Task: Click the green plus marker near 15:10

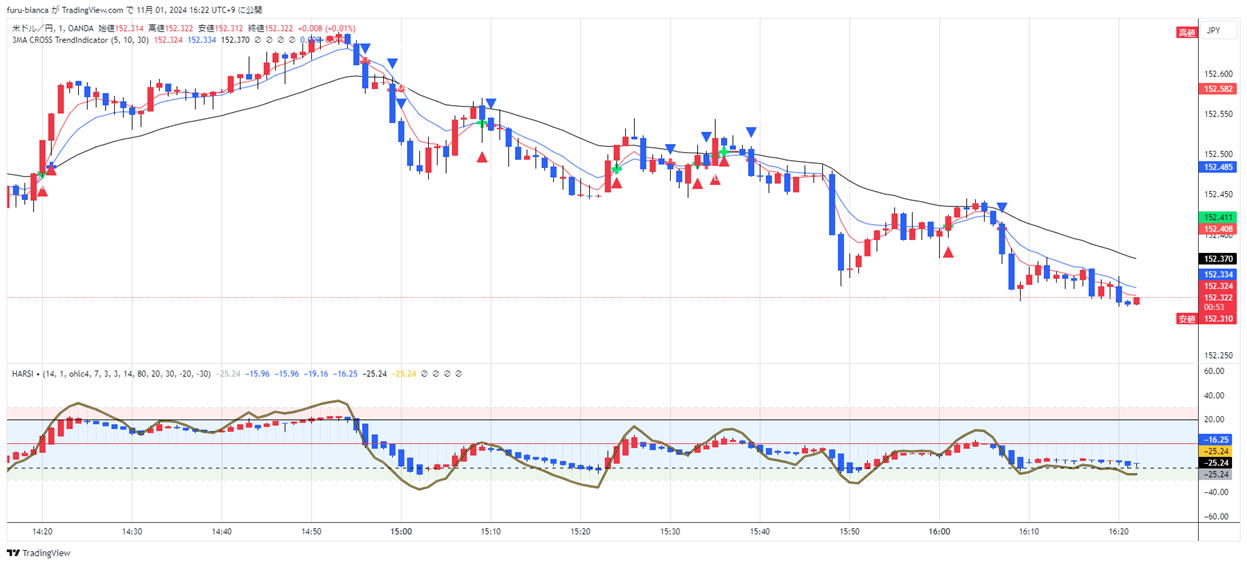Action: click(482, 122)
